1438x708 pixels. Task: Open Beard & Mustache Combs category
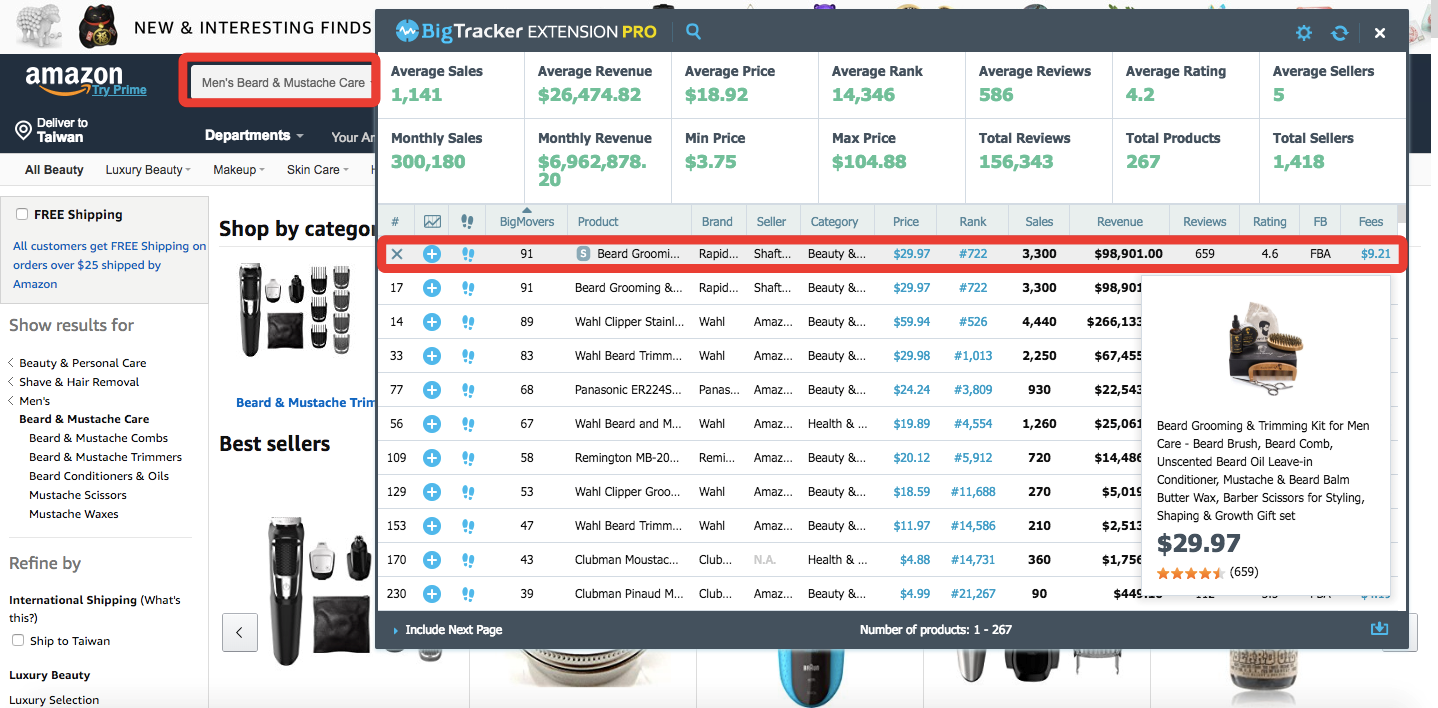tap(98, 438)
